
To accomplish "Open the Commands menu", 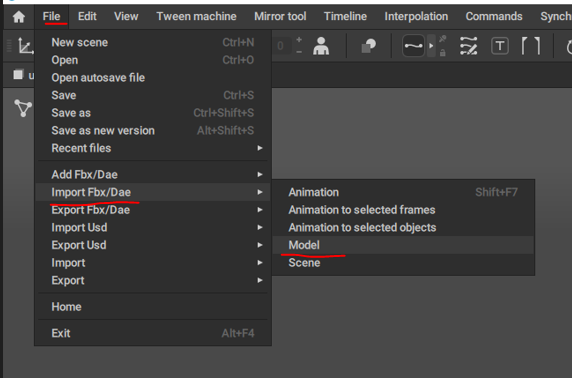I will click(494, 16).
